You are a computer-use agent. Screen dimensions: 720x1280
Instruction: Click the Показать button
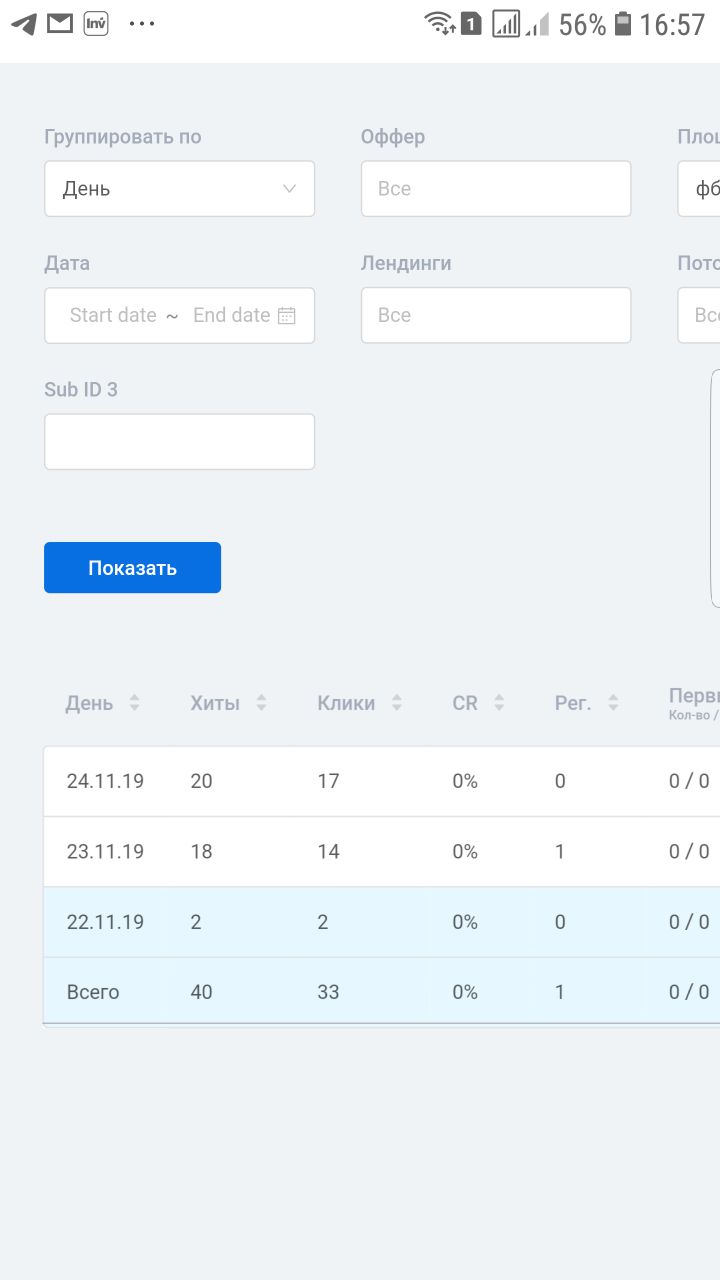point(132,568)
